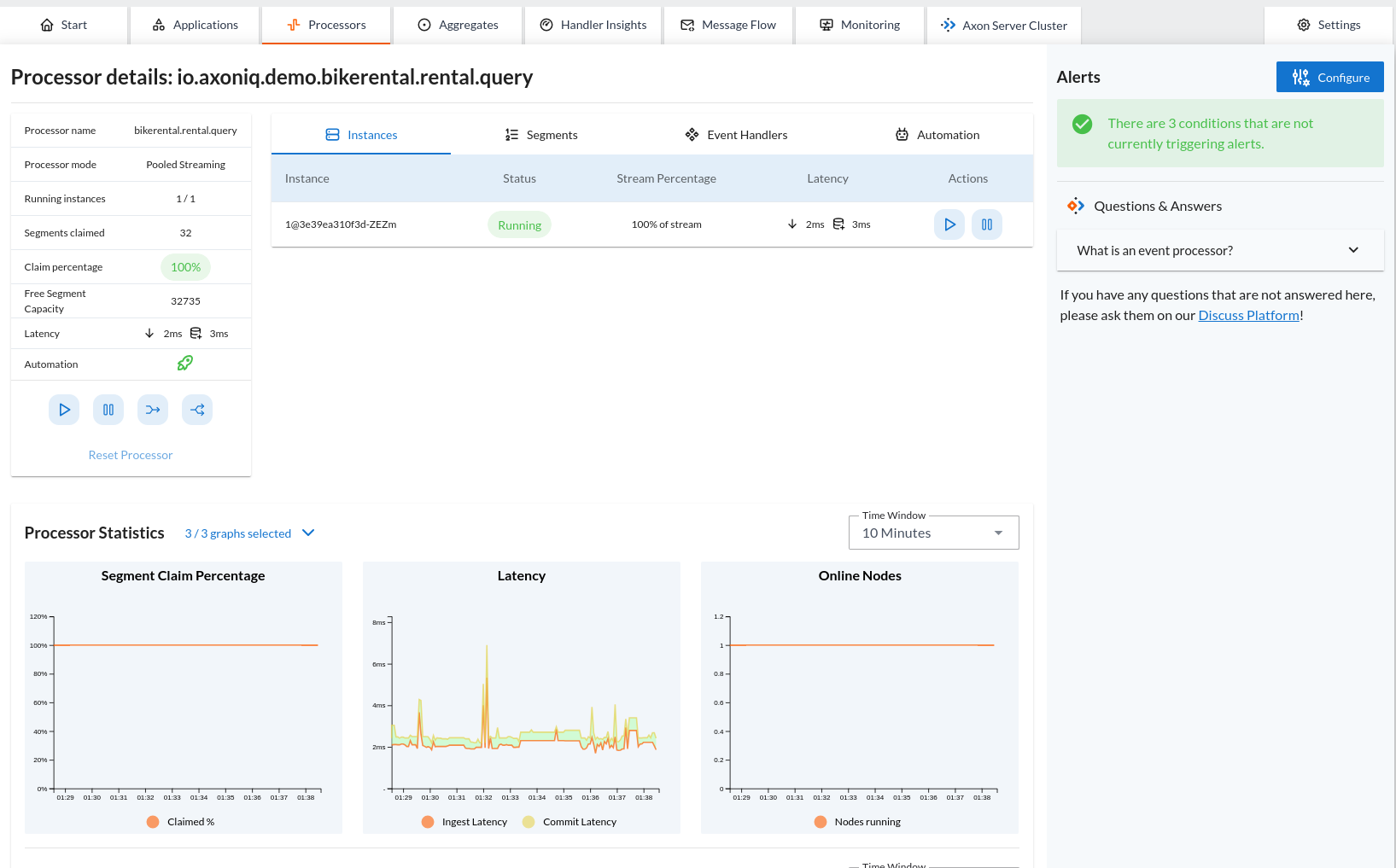Click the Free Segment Capacity value 32735

[185, 301]
